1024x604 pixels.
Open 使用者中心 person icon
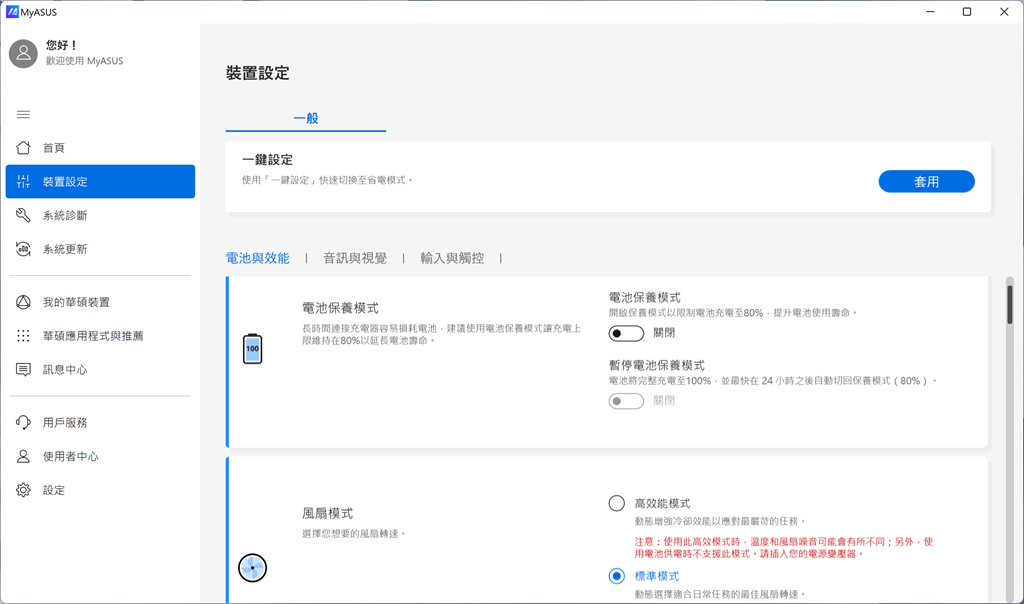[x=24, y=457]
